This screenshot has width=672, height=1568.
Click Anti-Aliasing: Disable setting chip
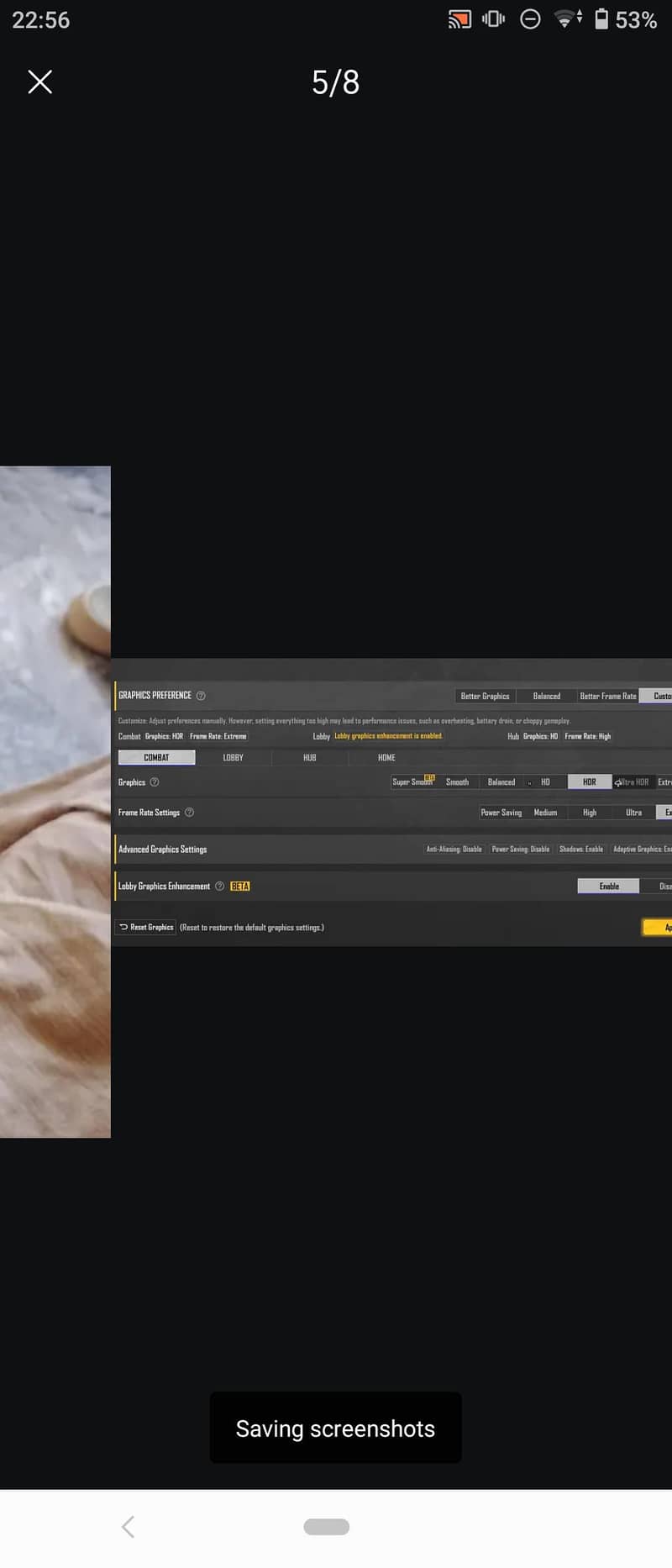point(454,850)
